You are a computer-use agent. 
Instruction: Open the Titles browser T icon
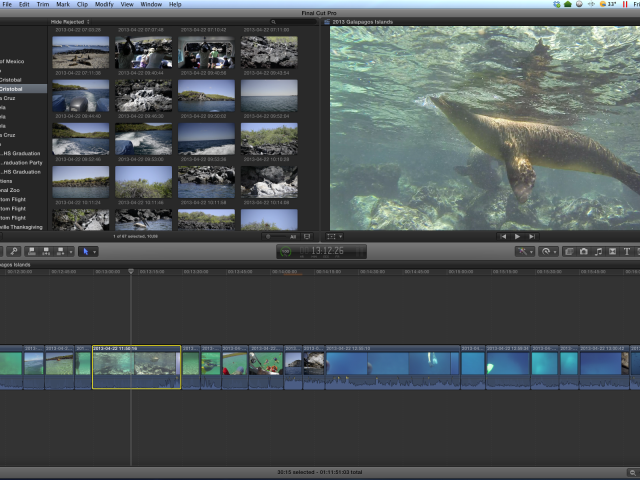[x=627, y=251]
